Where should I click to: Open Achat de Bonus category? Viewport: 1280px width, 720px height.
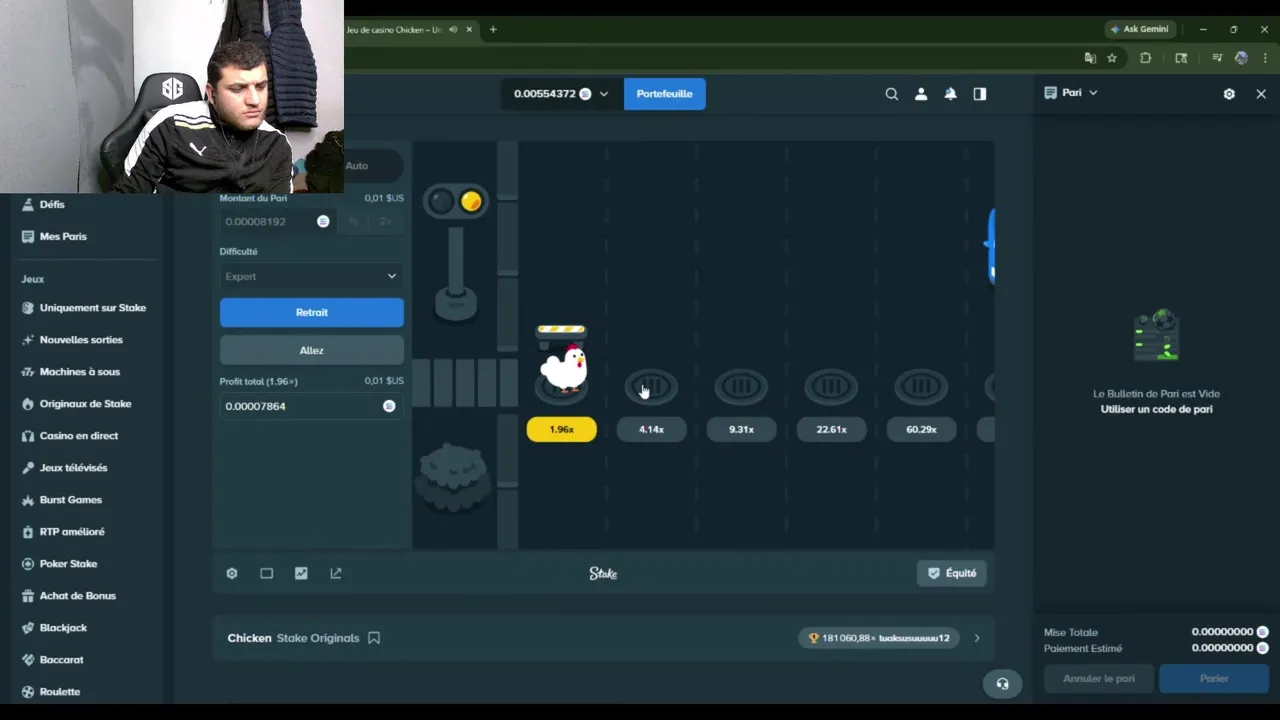pyautogui.click(x=77, y=596)
